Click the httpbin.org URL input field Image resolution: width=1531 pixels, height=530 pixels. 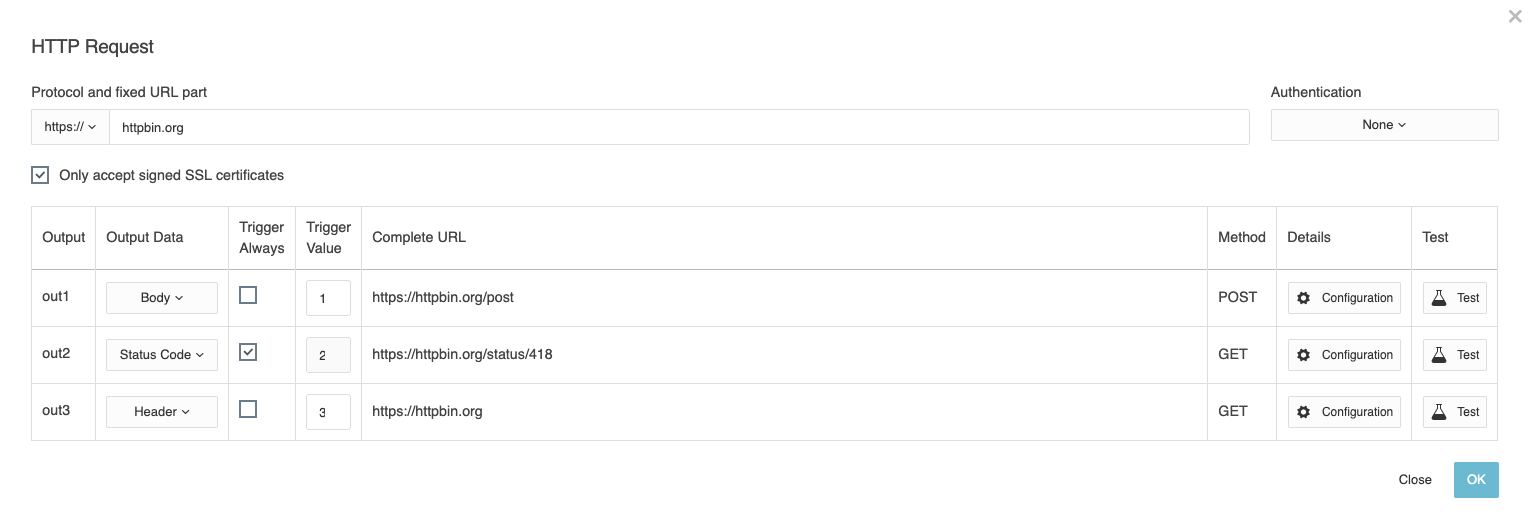(678, 127)
